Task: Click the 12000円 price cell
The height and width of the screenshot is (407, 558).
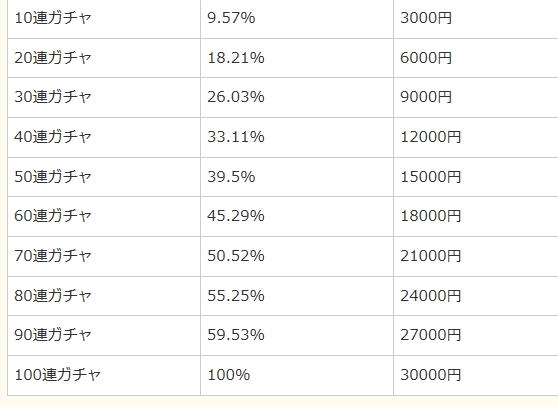Action: [431, 137]
